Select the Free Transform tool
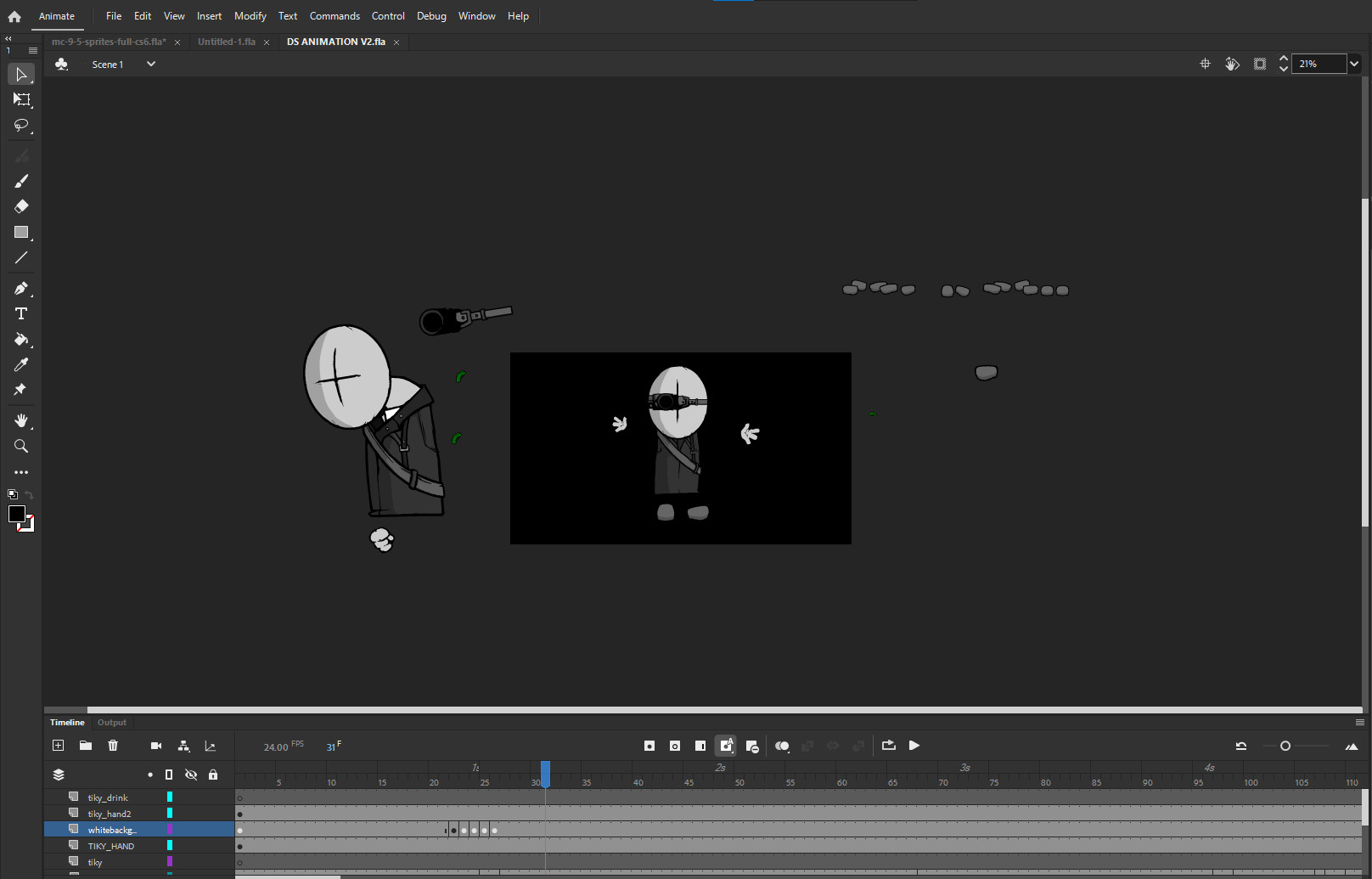The height and width of the screenshot is (879, 1372). (21, 99)
